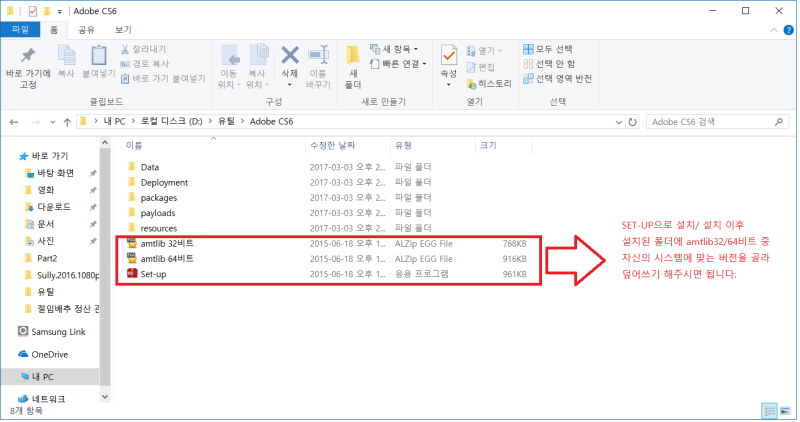Sort by 이름 column header
This screenshot has width=800, height=422.
pyautogui.click(x=134, y=145)
